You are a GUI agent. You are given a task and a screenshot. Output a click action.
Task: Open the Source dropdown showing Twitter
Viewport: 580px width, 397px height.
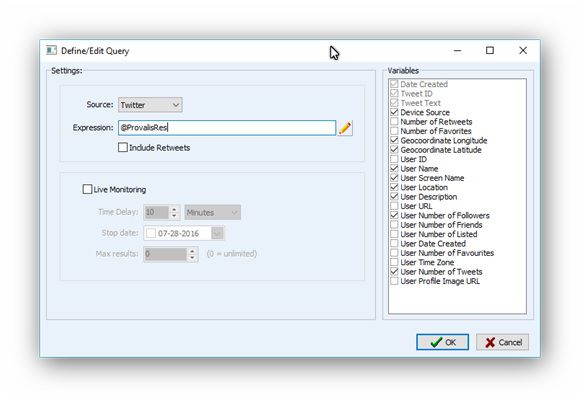click(x=150, y=105)
